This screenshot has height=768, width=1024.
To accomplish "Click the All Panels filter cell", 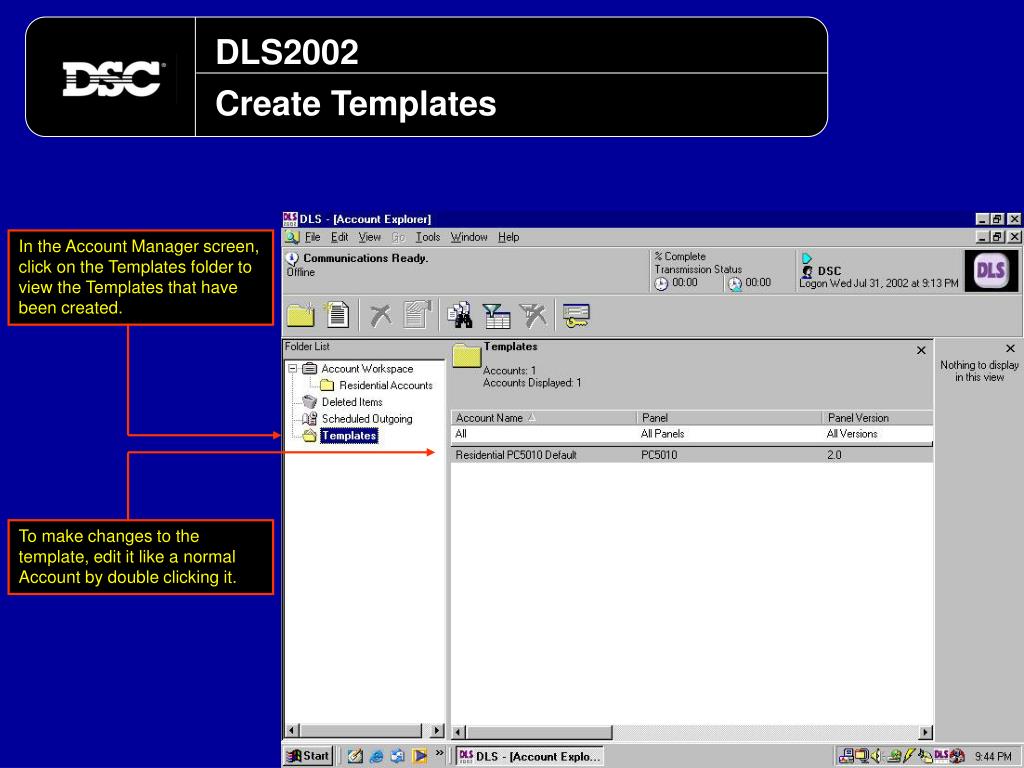I will click(x=729, y=434).
